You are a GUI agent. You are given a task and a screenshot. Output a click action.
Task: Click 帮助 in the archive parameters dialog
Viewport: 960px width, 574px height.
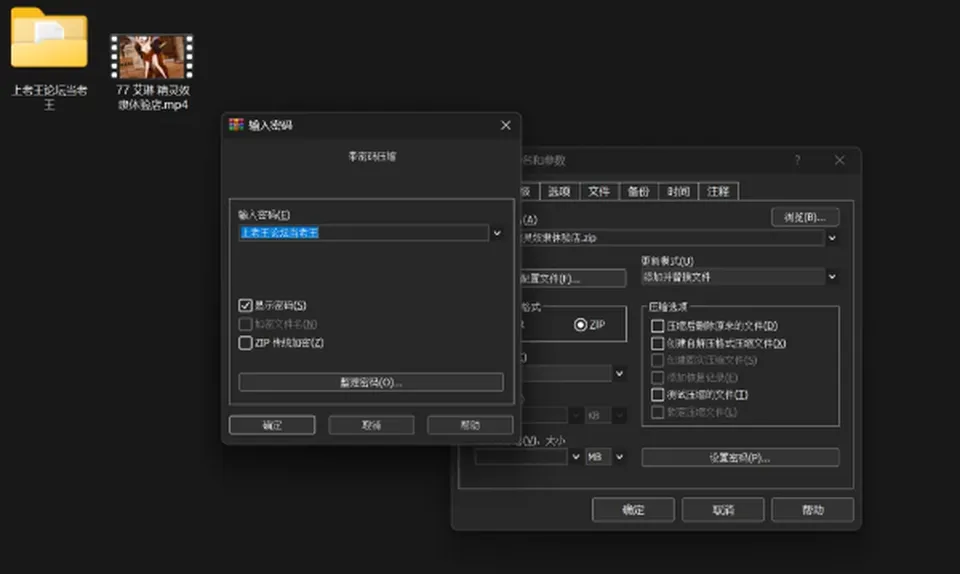(812, 510)
